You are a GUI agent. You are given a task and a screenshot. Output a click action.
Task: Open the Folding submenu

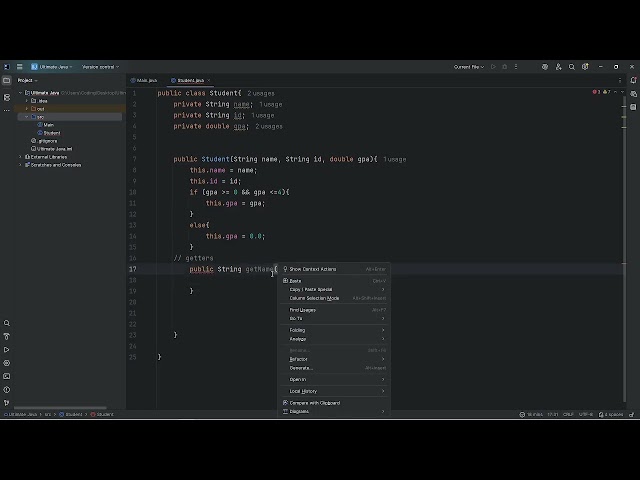pos(334,330)
